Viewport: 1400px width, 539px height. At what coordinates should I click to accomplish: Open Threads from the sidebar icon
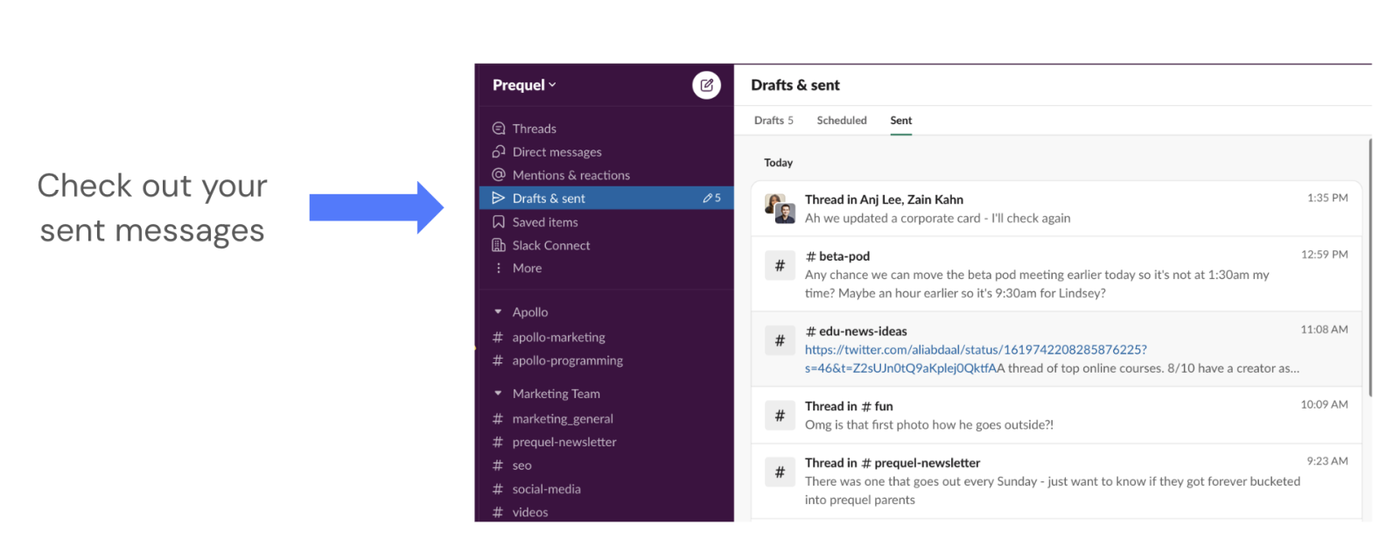click(498, 128)
